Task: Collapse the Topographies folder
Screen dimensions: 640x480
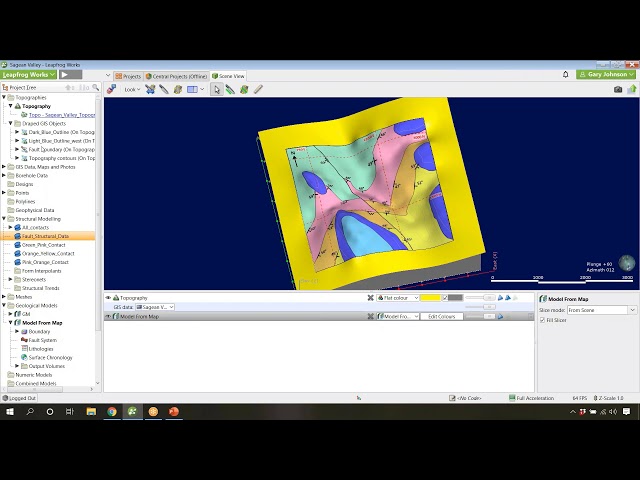Action: [x=4, y=98]
